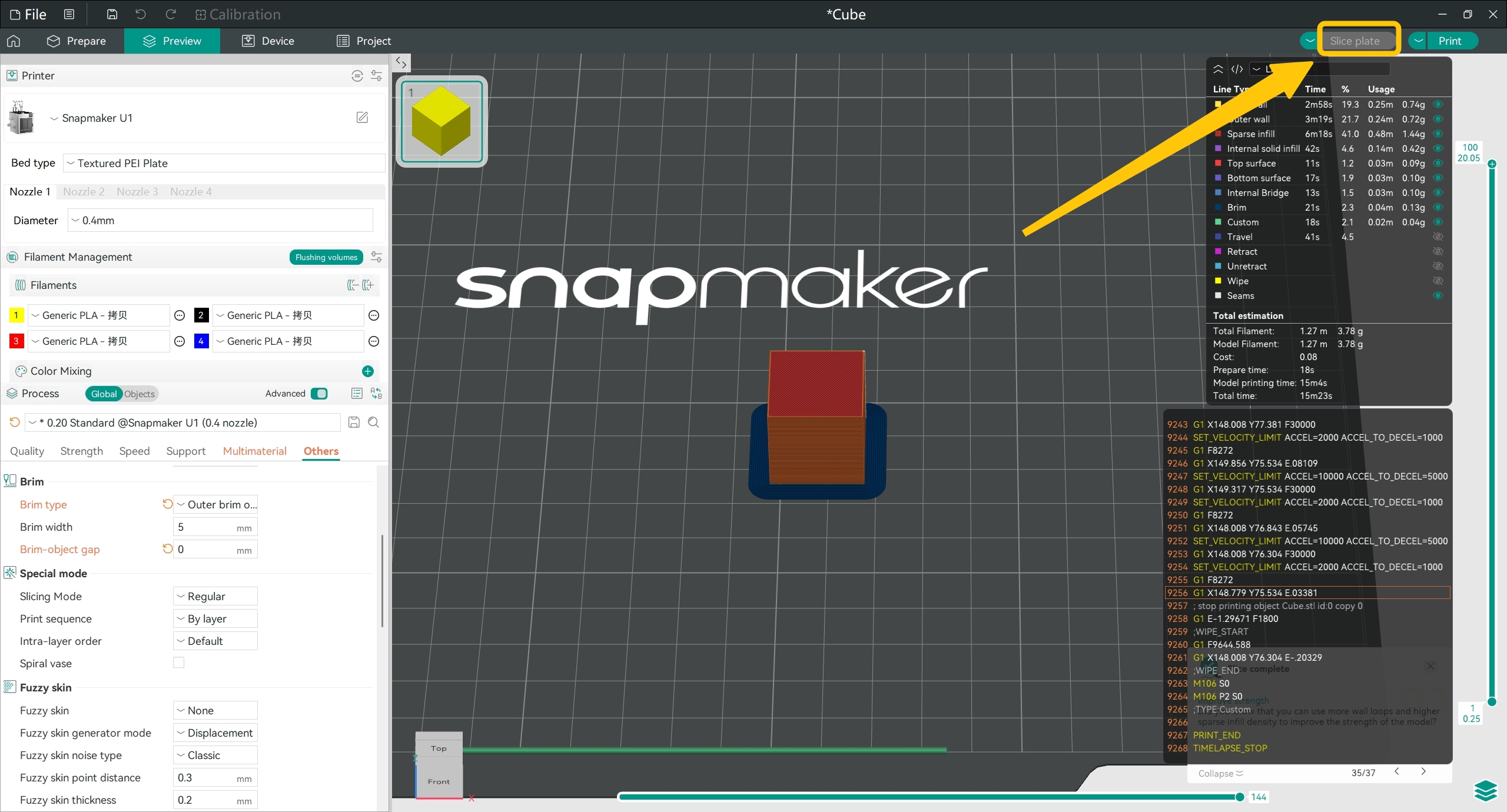Reset the Brim type setting
Viewport: 1507px width, 812px height.
click(167, 504)
